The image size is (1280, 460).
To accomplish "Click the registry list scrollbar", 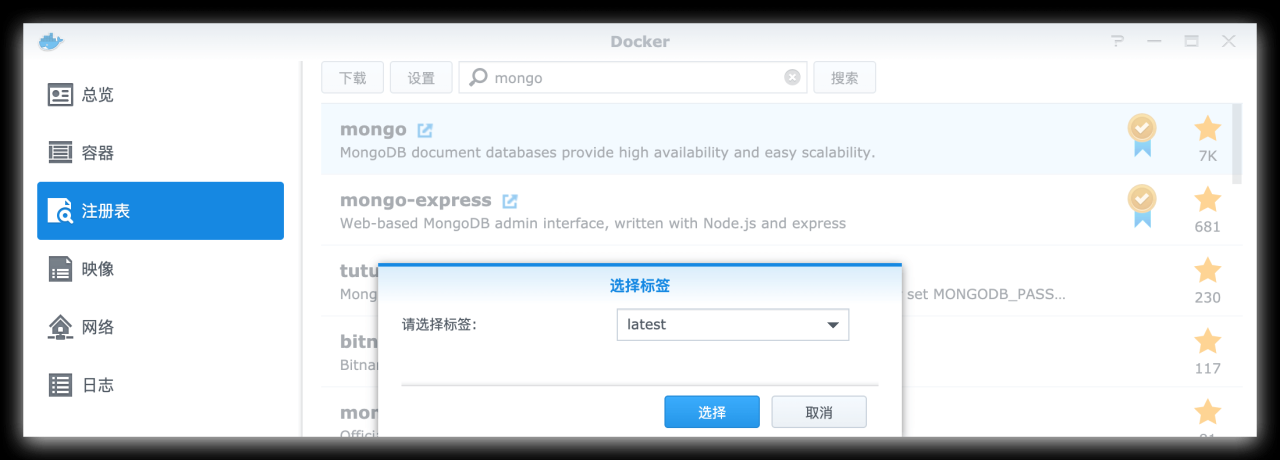I will 1237,143.
